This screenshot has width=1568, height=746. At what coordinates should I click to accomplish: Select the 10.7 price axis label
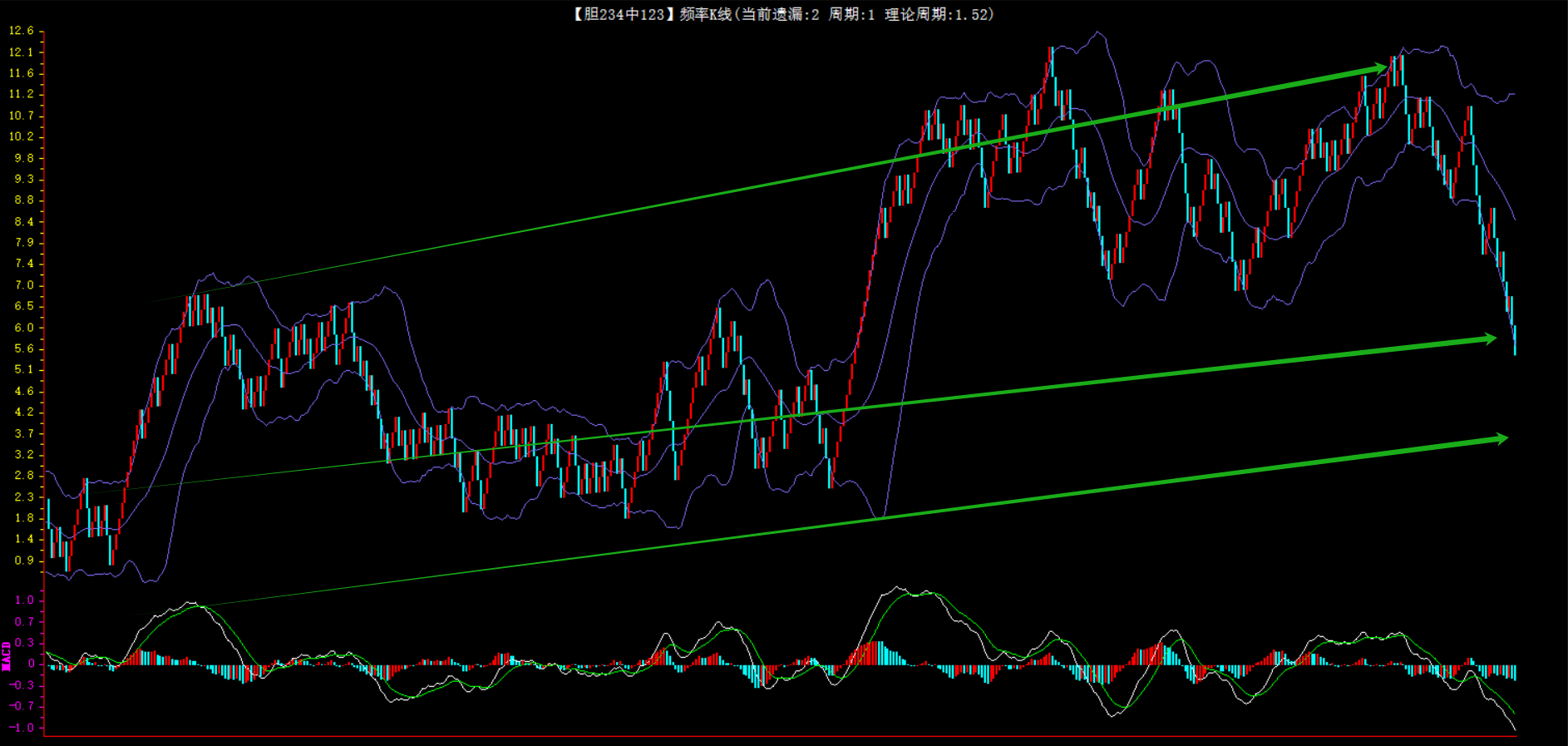[x=22, y=116]
